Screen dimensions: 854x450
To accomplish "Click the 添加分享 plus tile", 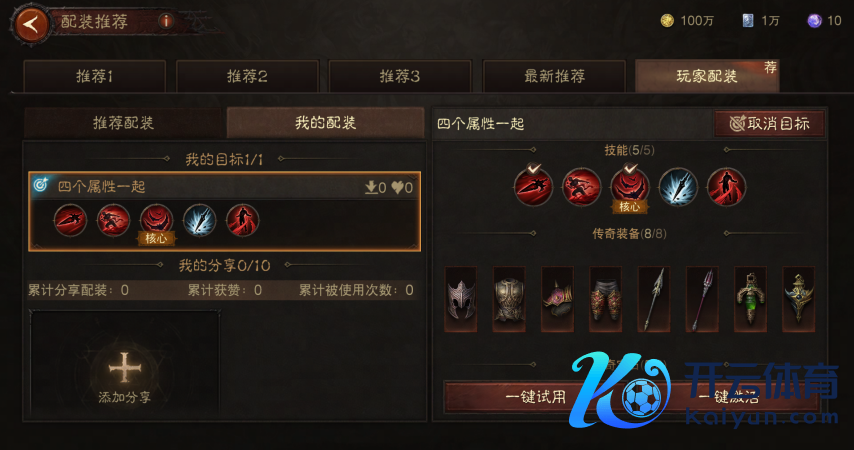I will 125,364.
